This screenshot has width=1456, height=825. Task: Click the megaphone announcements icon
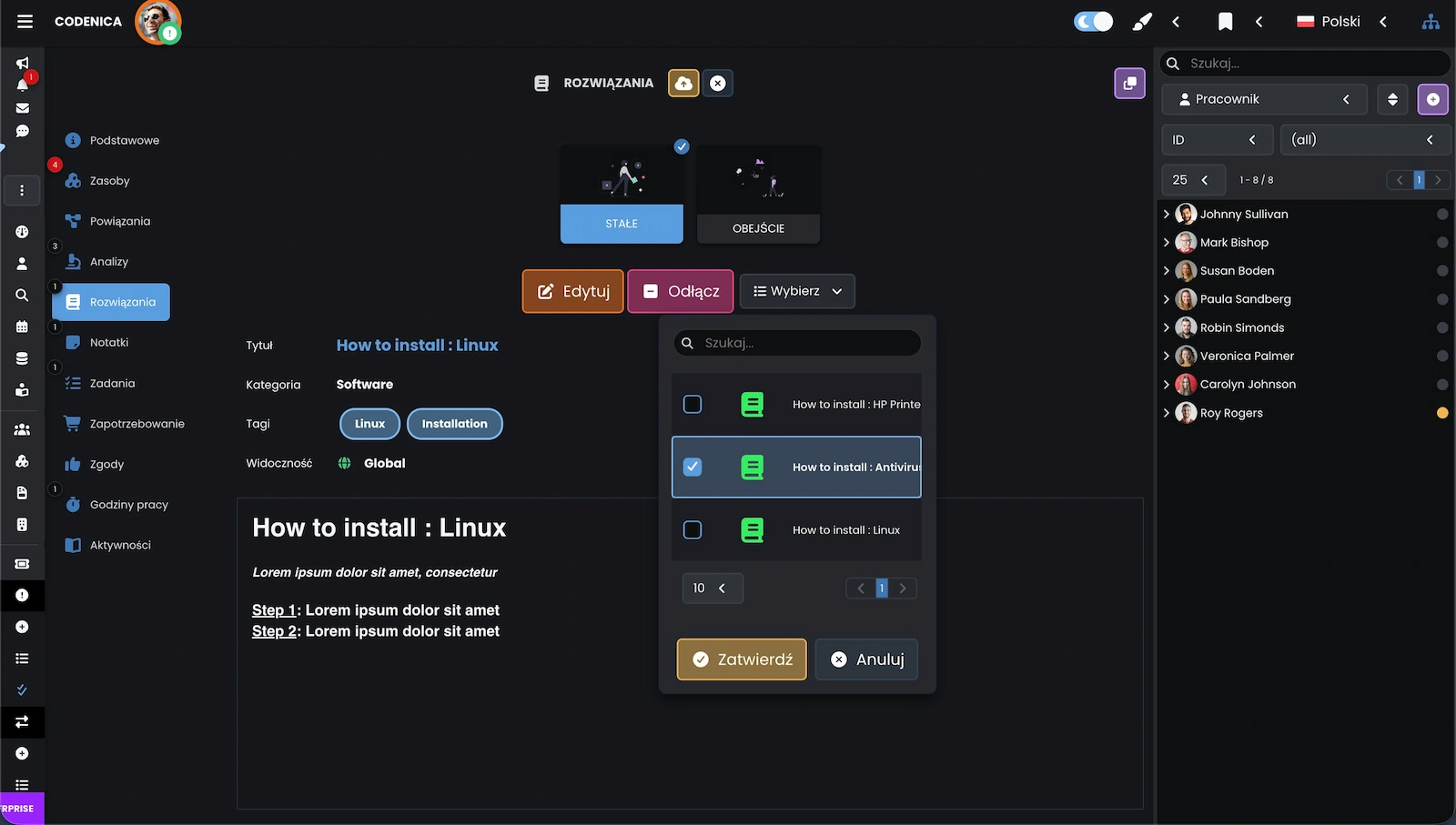coord(23,63)
